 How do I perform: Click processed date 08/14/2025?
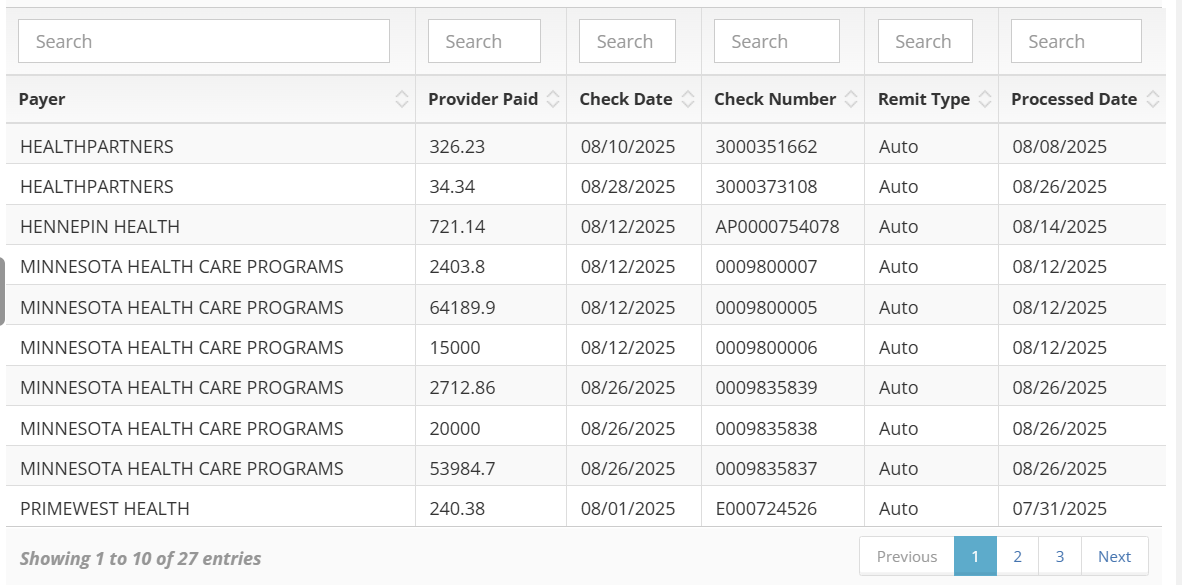[x=1060, y=226]
